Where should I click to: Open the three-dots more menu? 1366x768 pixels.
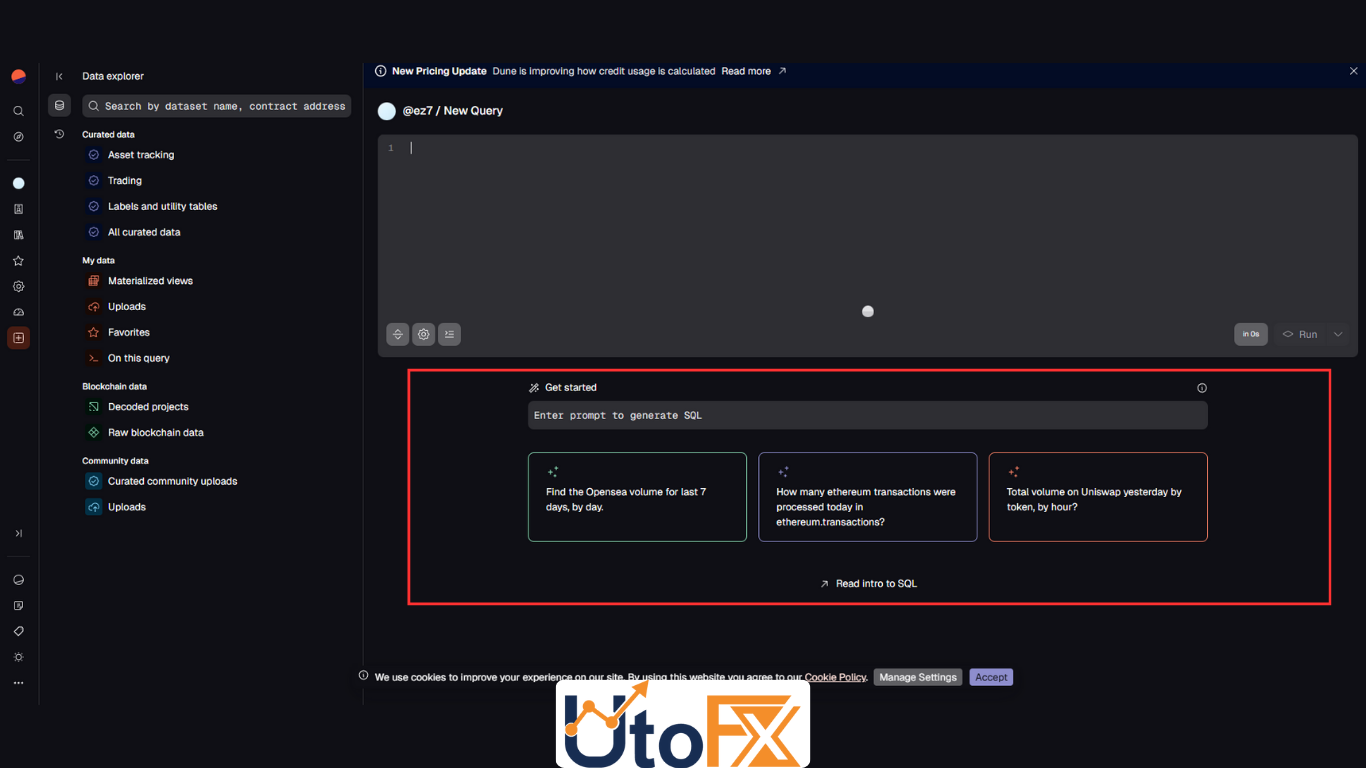[18, 683]
